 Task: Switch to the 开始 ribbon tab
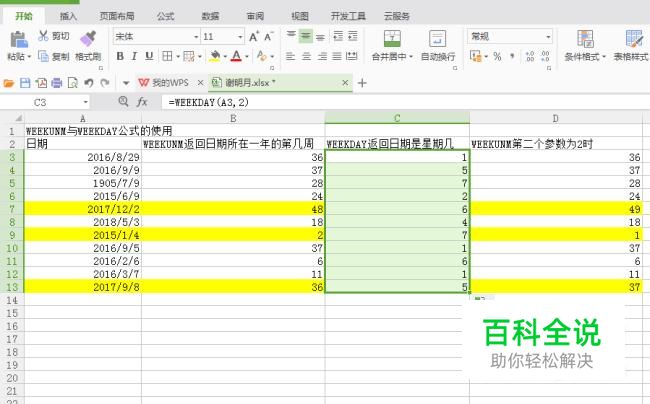click(x=24, y=16)
